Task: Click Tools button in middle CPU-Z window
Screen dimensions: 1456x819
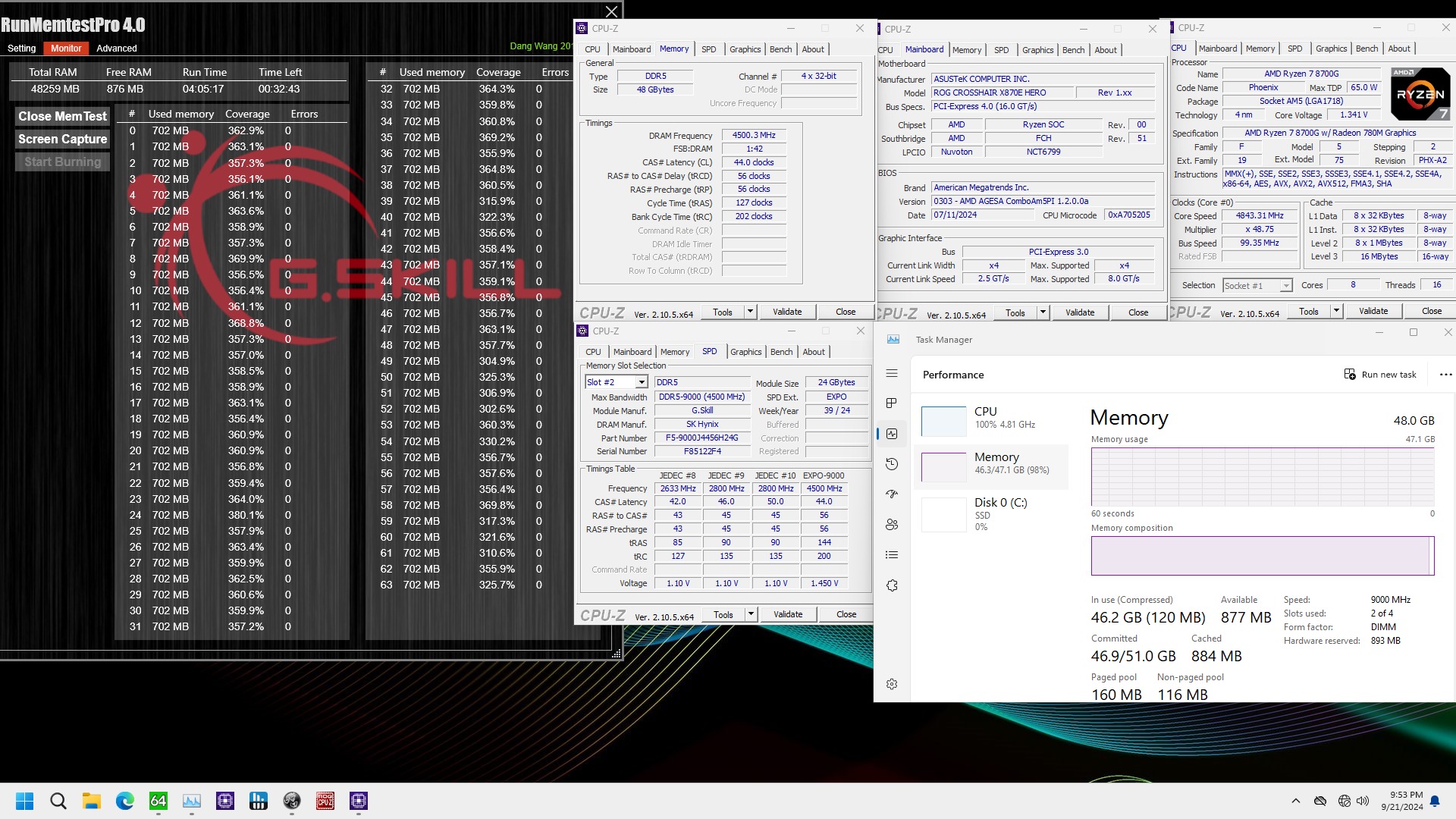Action: (x=1015, y=312)
